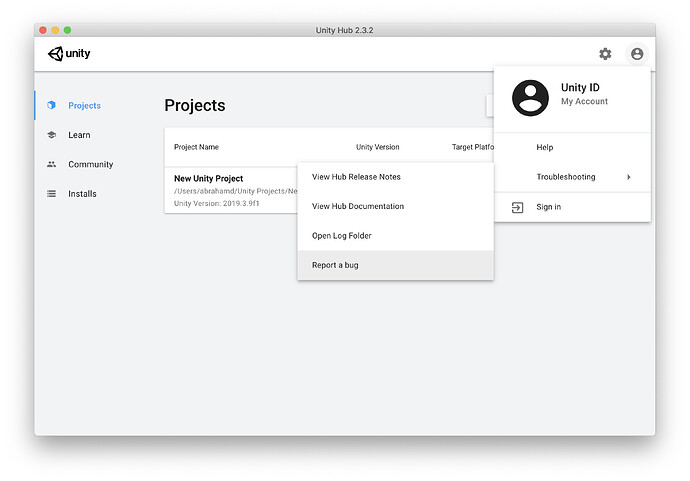Expand the Troubleshooting submenu arrow
The width and height of the screenshot is (690, 481).
629,177
